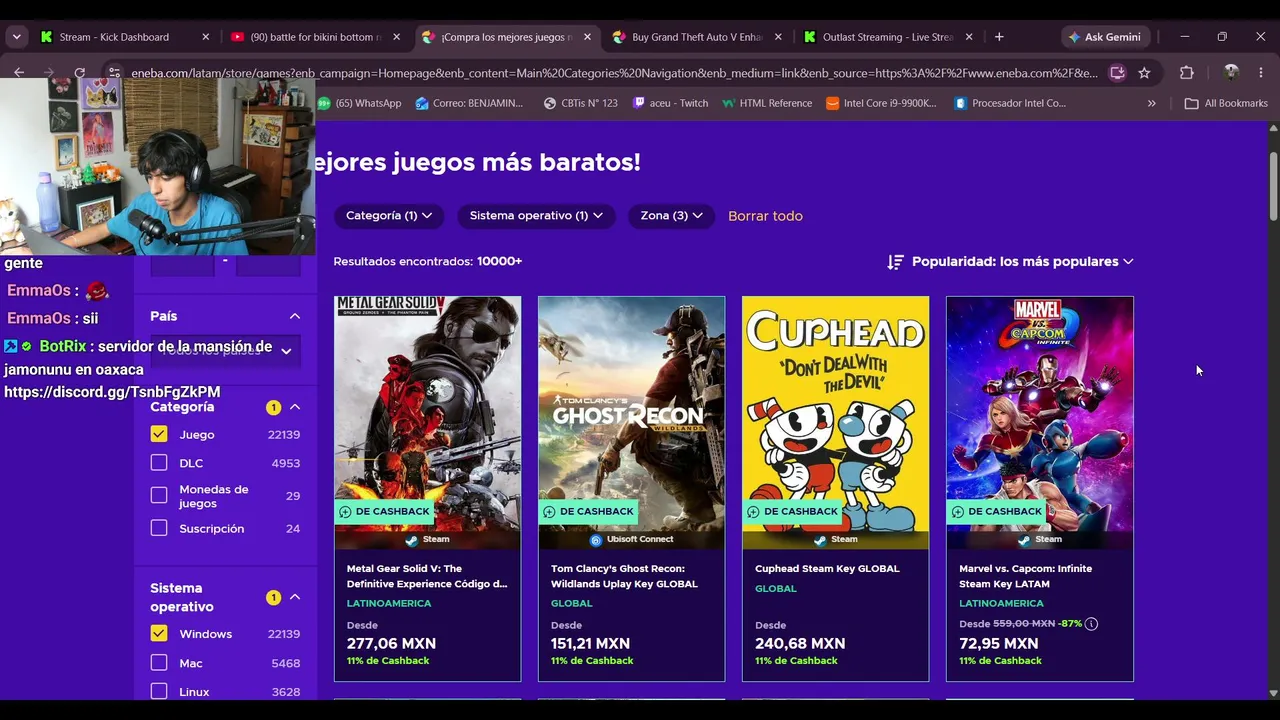Go back to the previous page
1280x720 pixels.
[x=19, y=72]
